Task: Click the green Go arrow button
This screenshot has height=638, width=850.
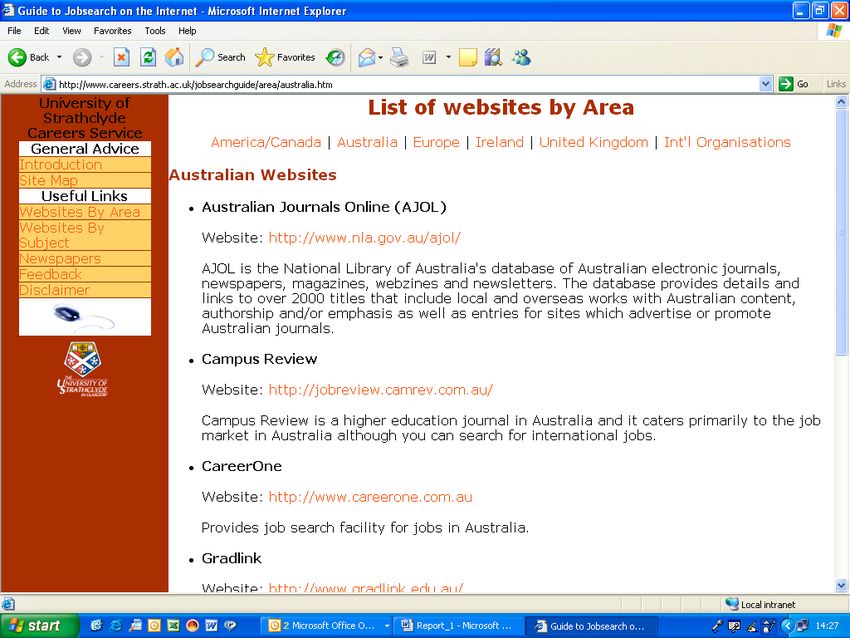Action: [x=785, y=84]
